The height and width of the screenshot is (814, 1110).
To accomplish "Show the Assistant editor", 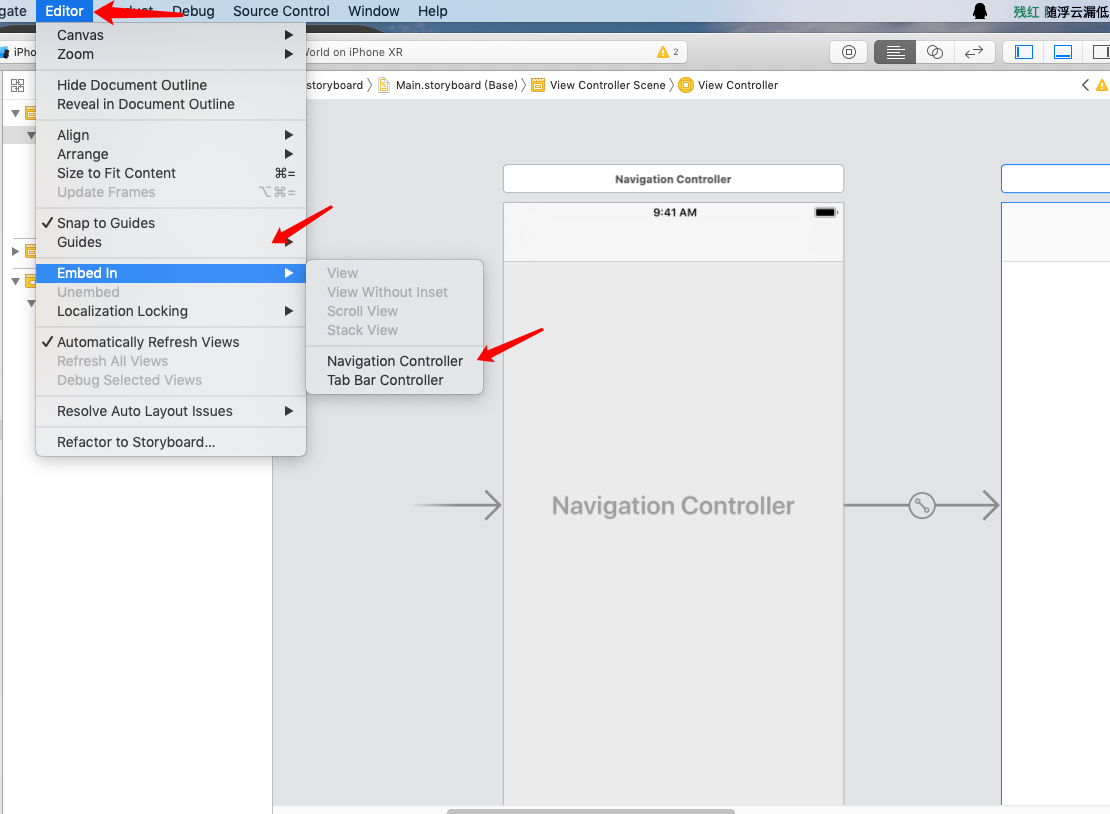I will tap(934, 52).
